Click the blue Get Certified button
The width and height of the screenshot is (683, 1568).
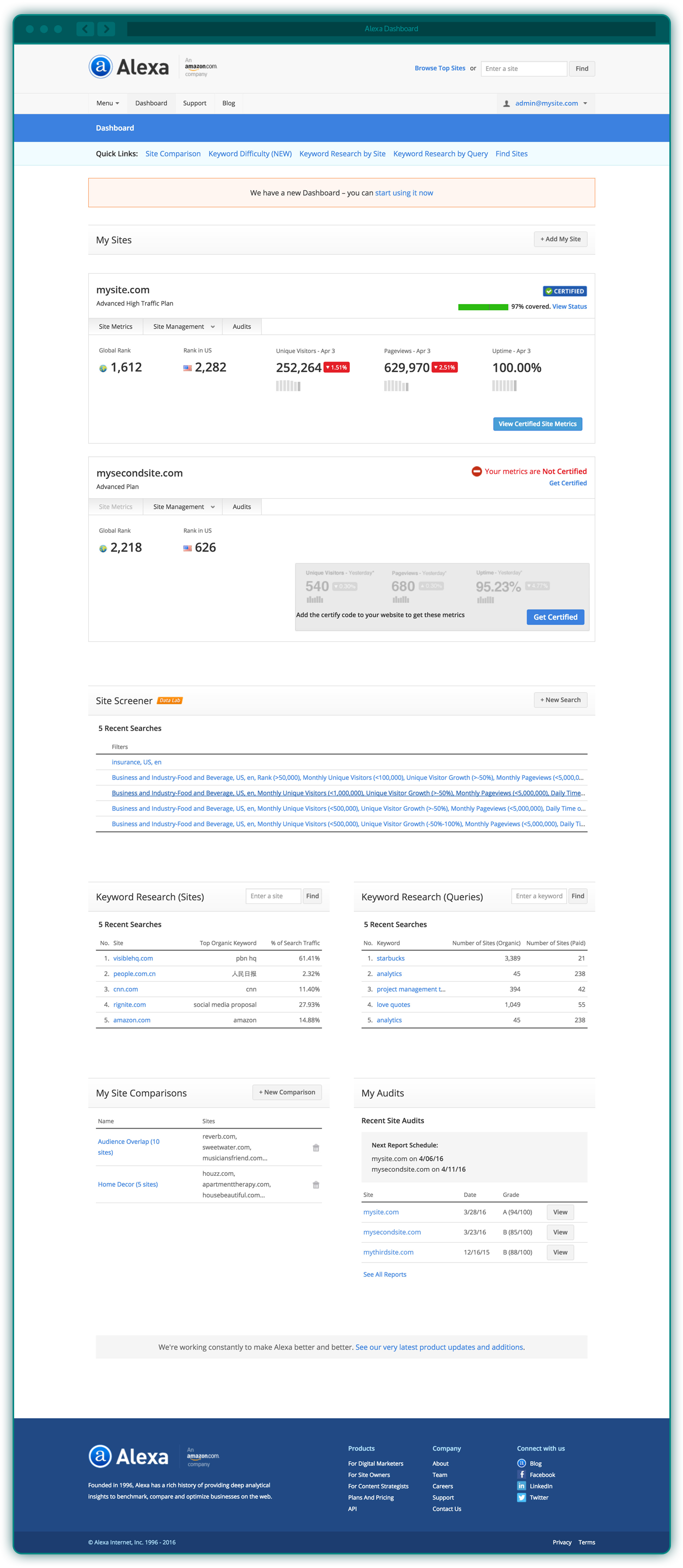[x=555, y=617]
